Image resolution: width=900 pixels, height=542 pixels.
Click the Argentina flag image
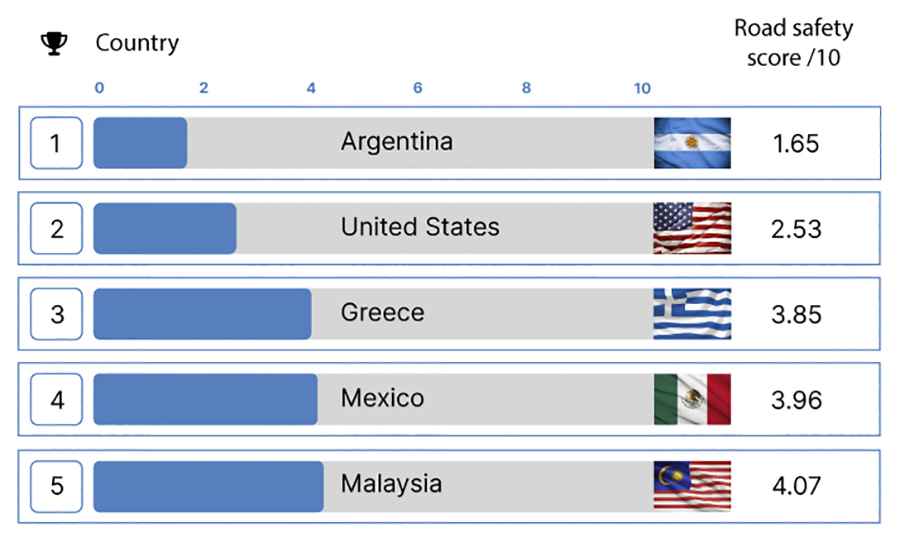(x=692, y=143)
